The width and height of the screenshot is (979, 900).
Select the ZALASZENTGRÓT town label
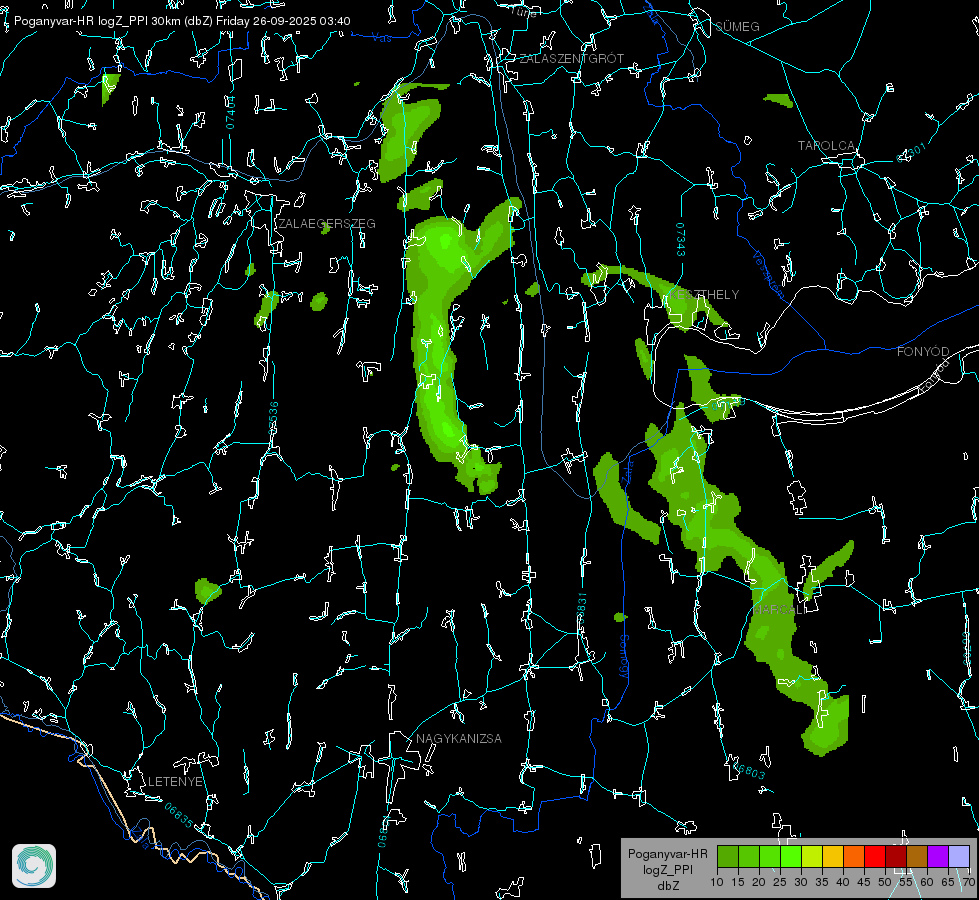[x=571, y=58]
